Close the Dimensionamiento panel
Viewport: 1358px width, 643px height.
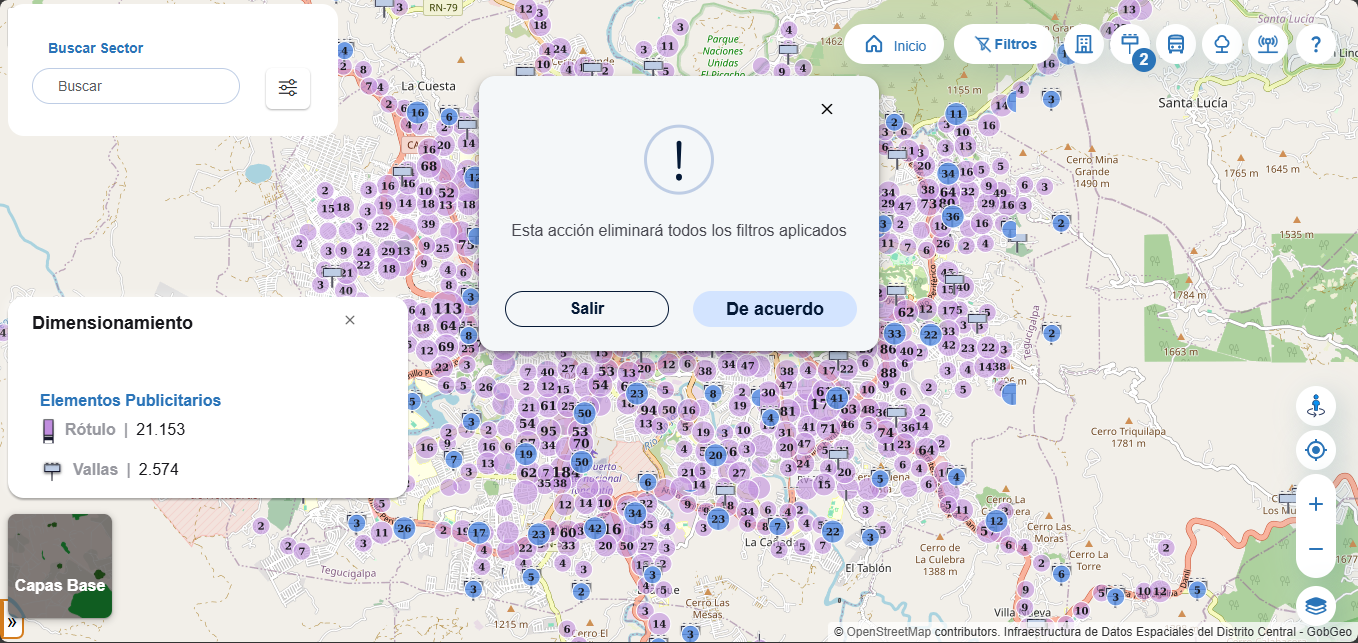point(350,320)
